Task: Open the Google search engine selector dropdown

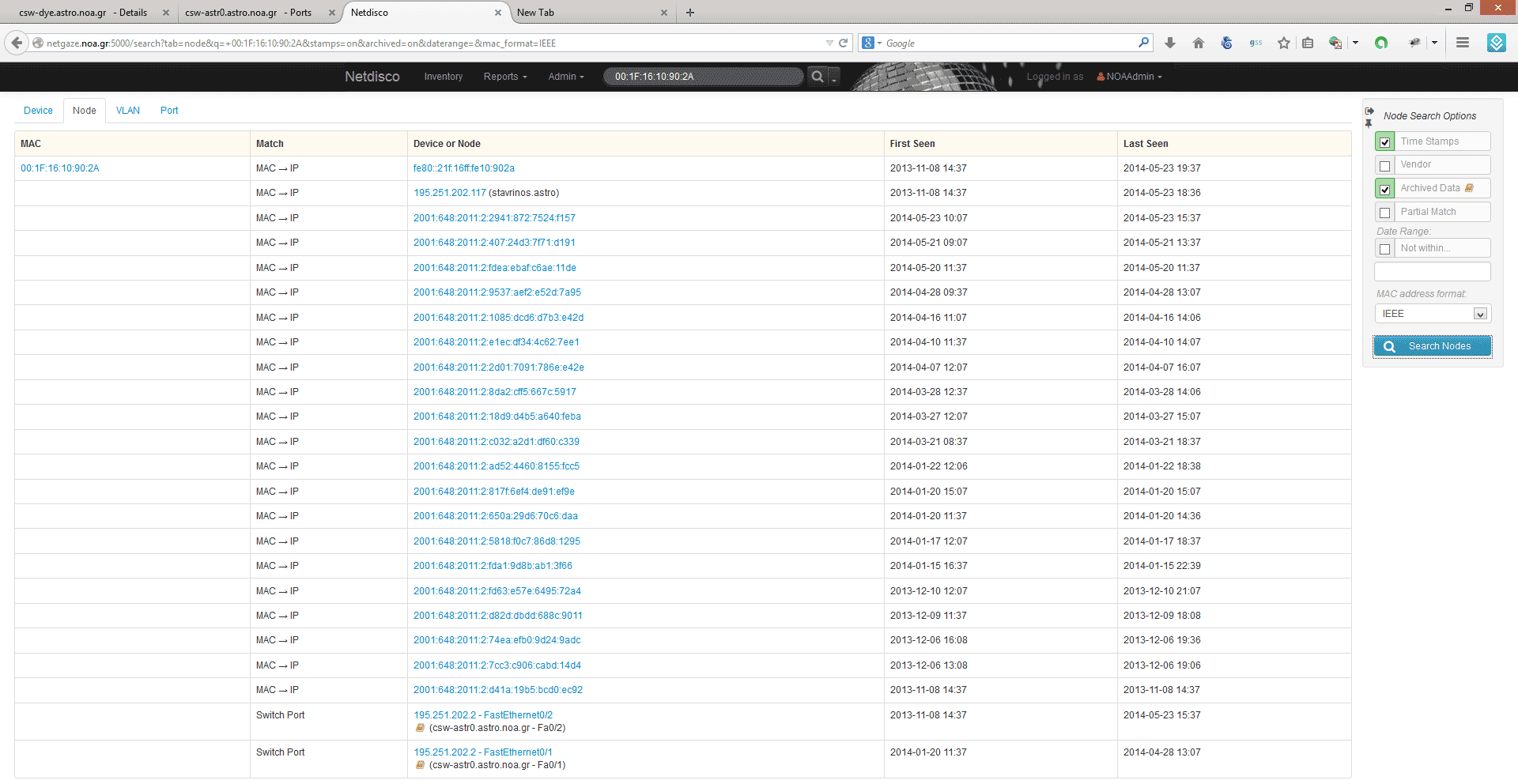Action: coord(871,43)
